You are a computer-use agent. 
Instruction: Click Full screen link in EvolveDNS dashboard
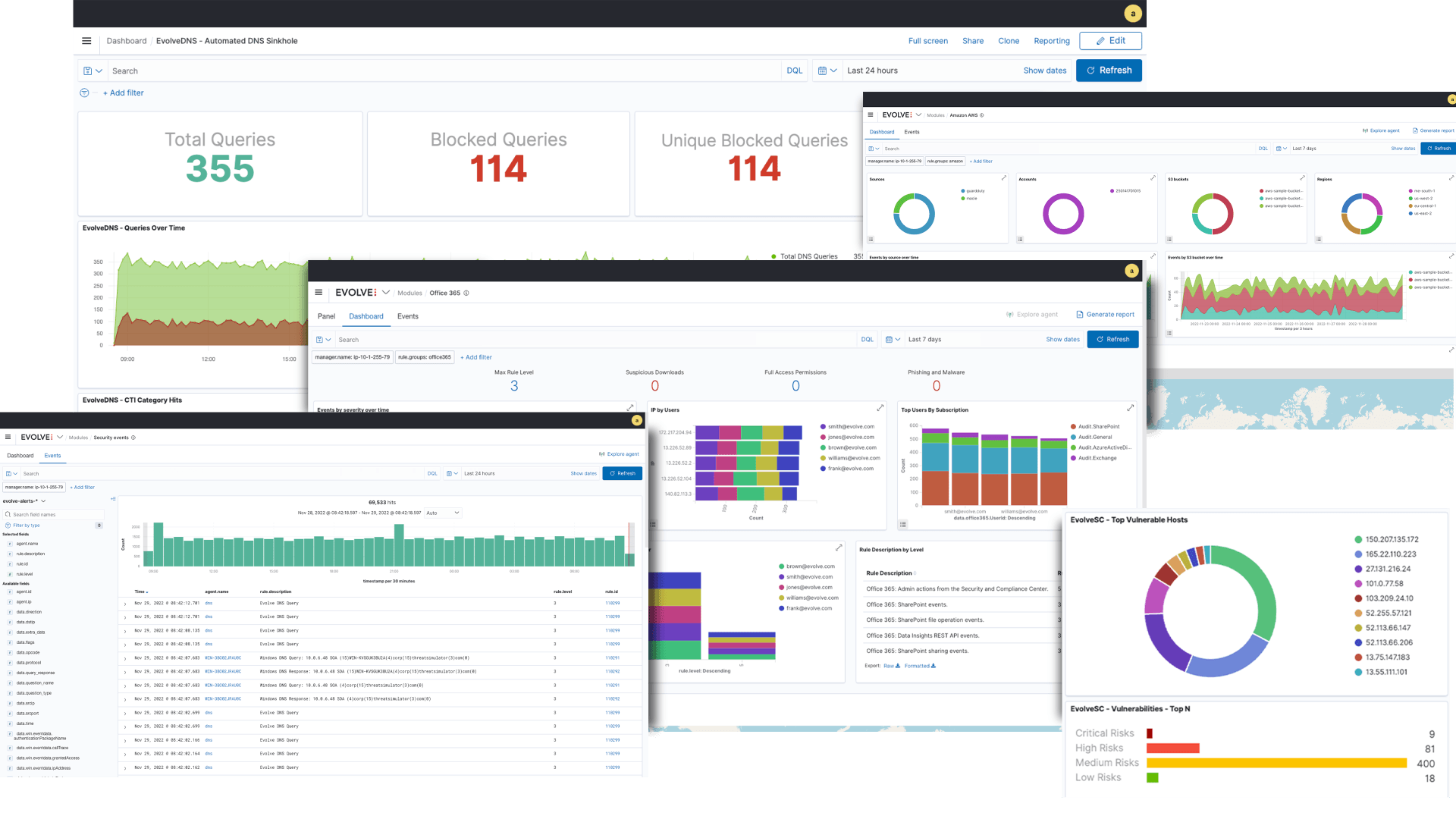928,41
